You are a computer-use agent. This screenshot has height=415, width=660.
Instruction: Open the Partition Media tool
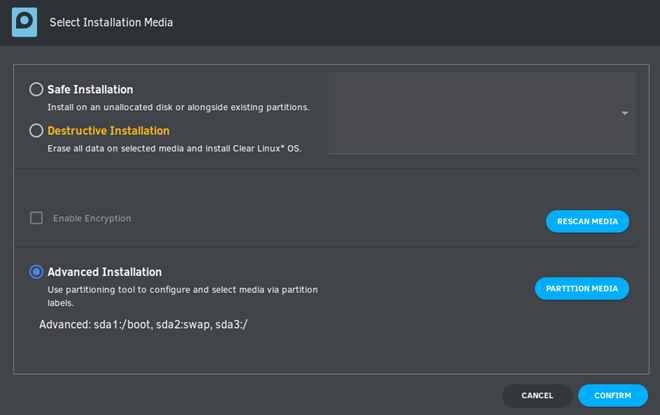[582, 289]
